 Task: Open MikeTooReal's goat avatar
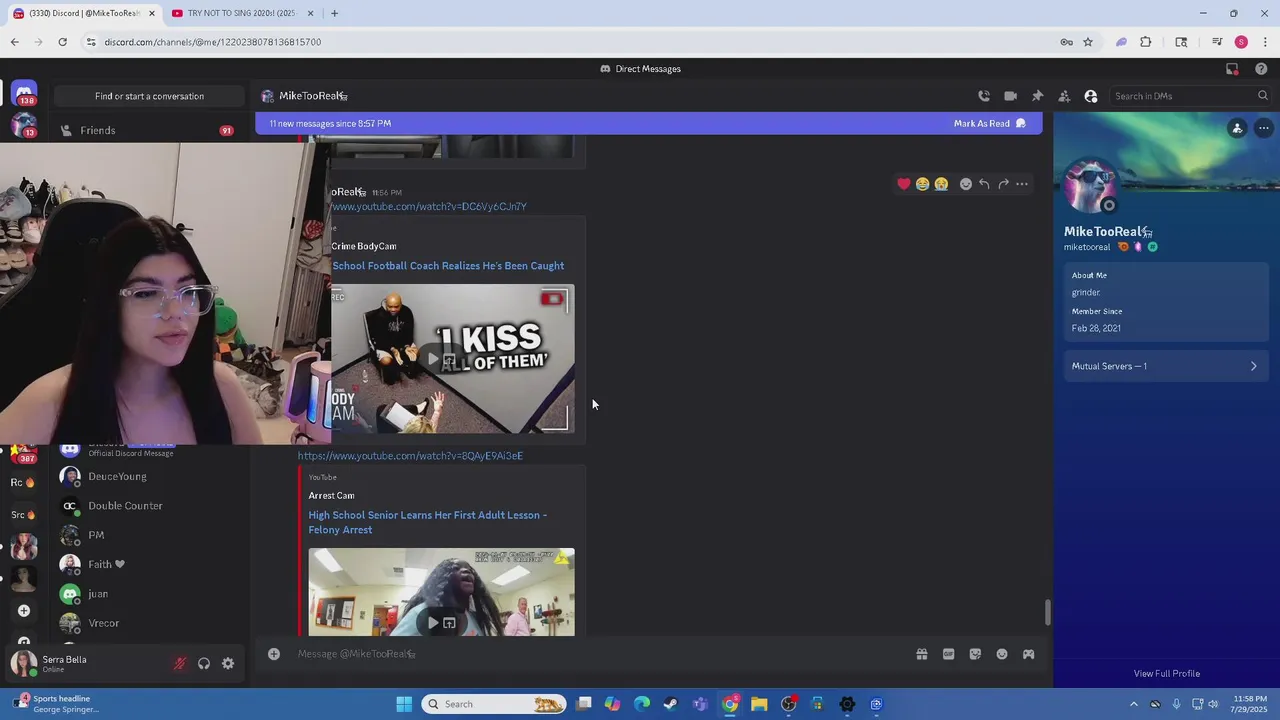tap(1090, 186)
